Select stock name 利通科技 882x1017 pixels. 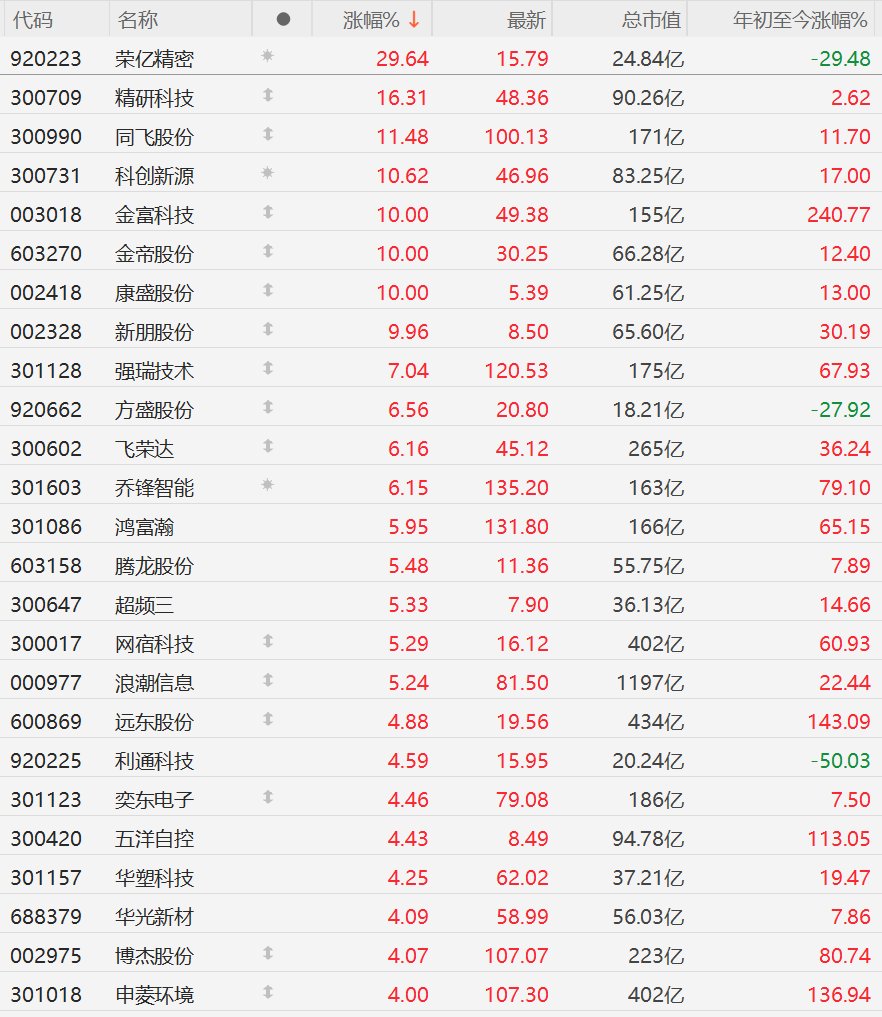tap(154, 761)
